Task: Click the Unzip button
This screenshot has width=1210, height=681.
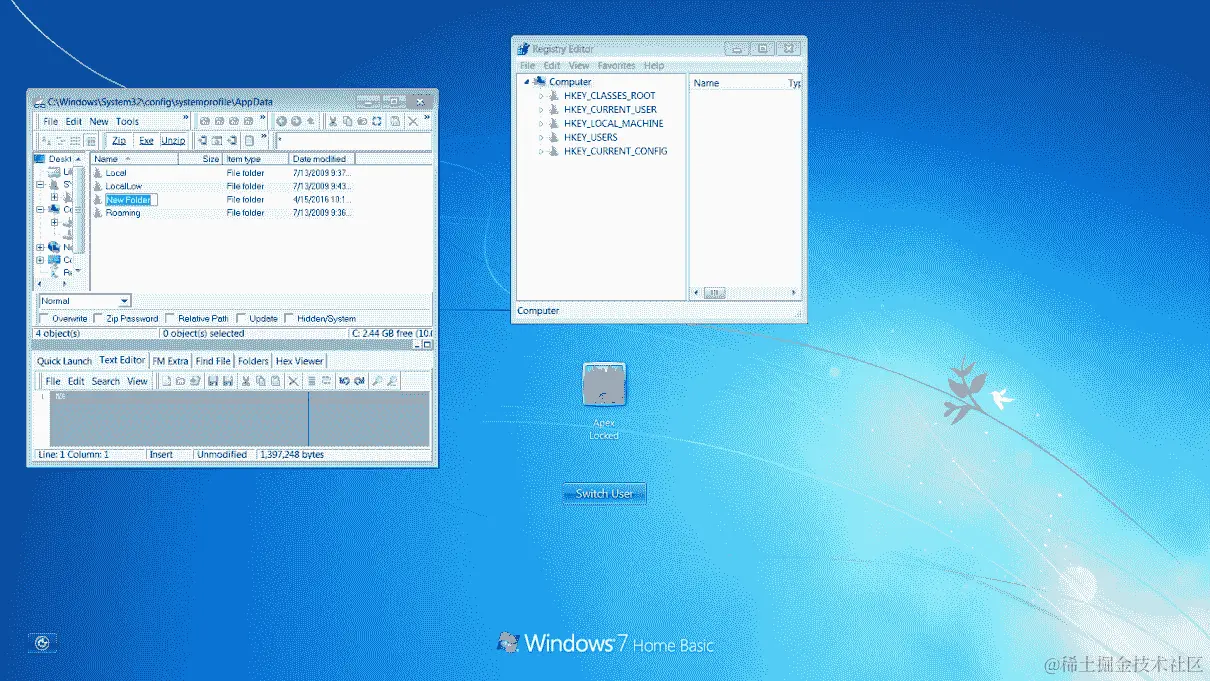Action: click(x=173, y=141)
